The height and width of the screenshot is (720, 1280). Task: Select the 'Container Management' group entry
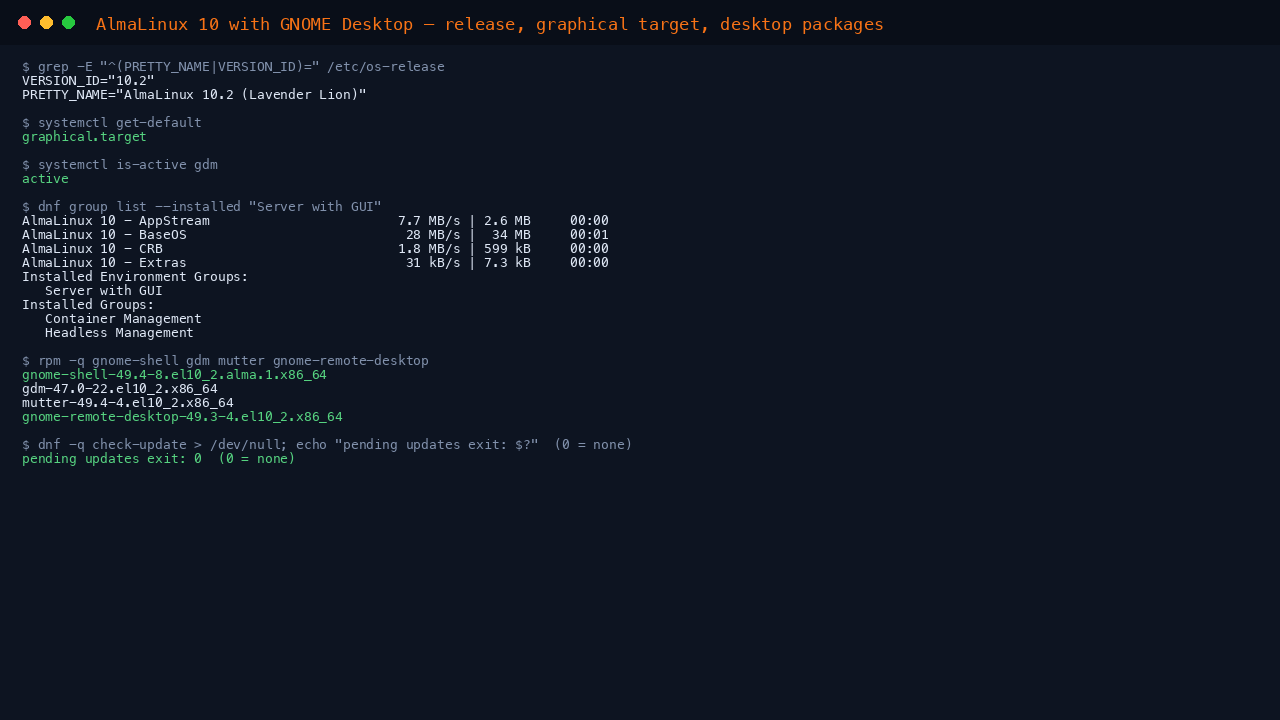click(123, 319)
